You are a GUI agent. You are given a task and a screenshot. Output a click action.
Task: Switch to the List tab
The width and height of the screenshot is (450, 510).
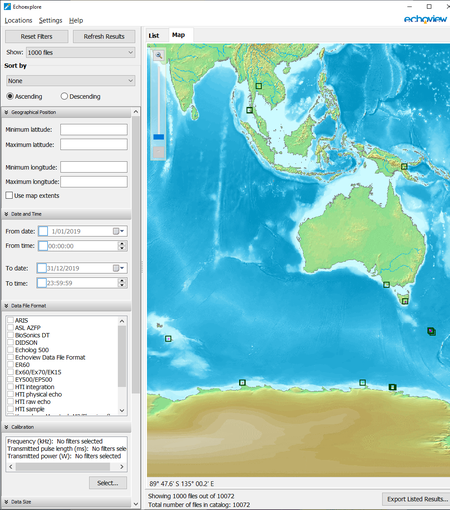point(154,35)
